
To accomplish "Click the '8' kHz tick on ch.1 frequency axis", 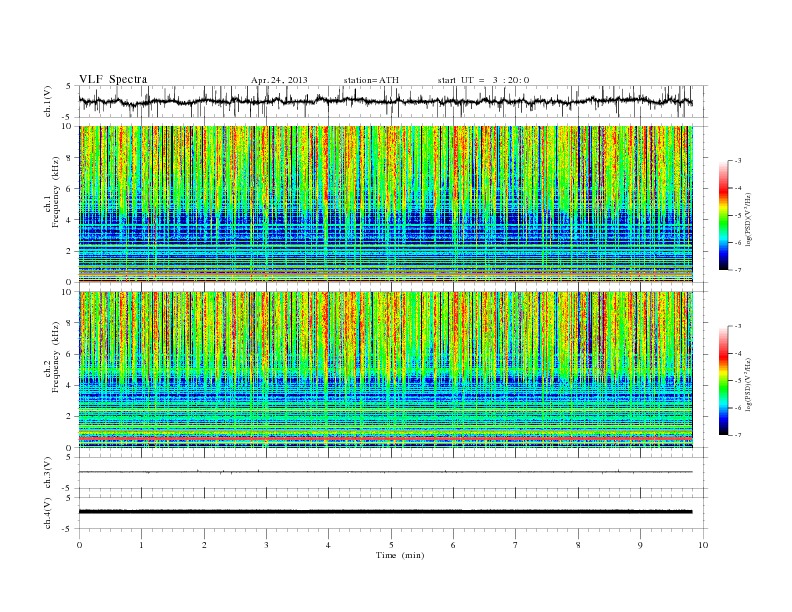I will click(x=69, y=158).
